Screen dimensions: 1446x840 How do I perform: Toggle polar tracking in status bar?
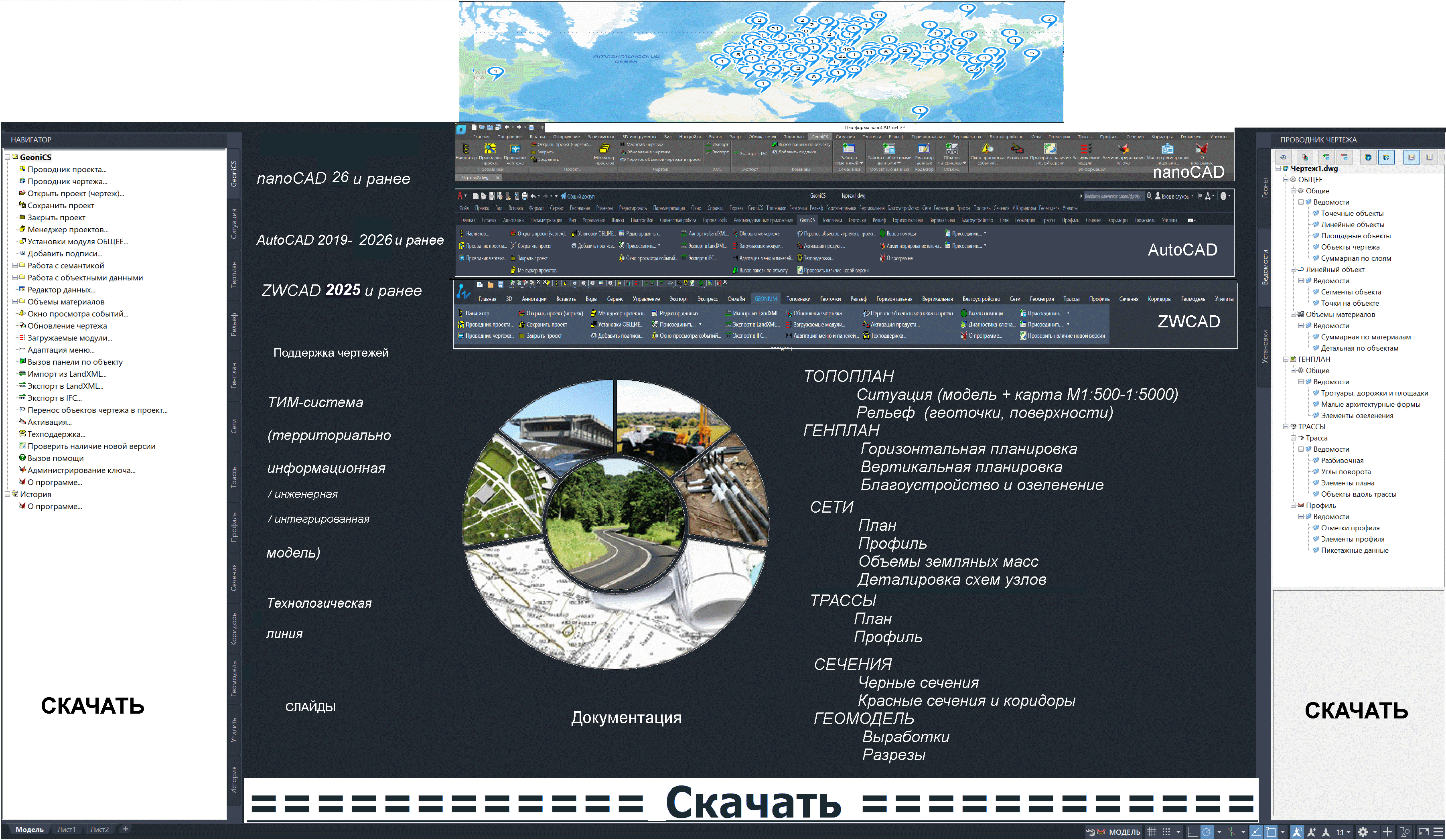click(1207, 832)
